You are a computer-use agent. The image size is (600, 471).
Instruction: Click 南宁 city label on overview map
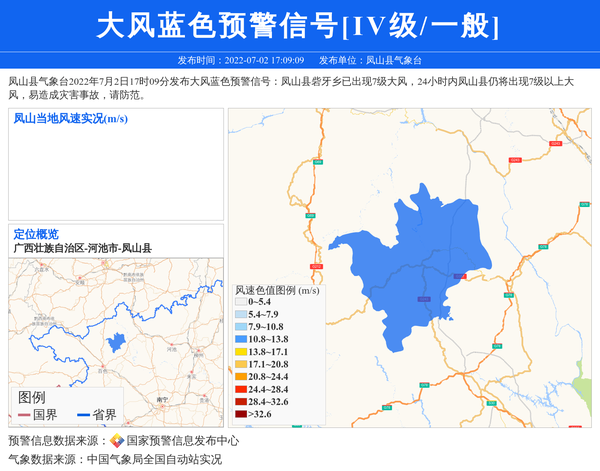pyautogui.click(x=162, y=397)
